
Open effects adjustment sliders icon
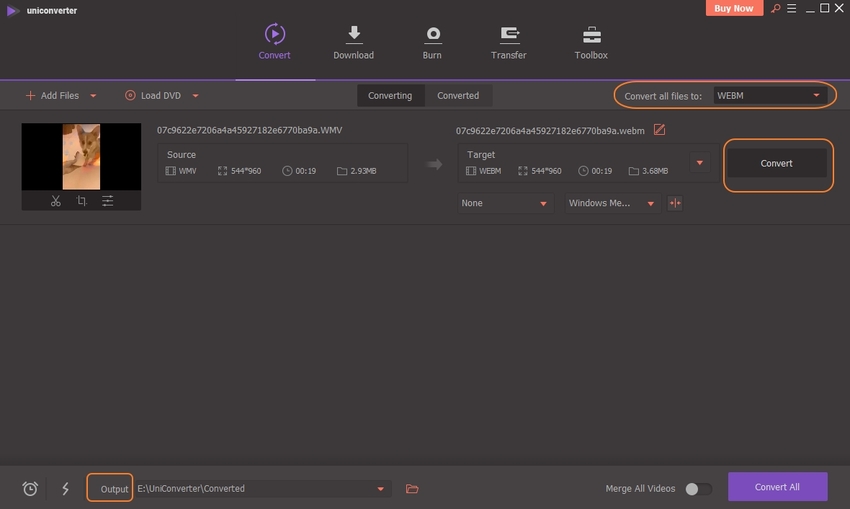[107, 201]
